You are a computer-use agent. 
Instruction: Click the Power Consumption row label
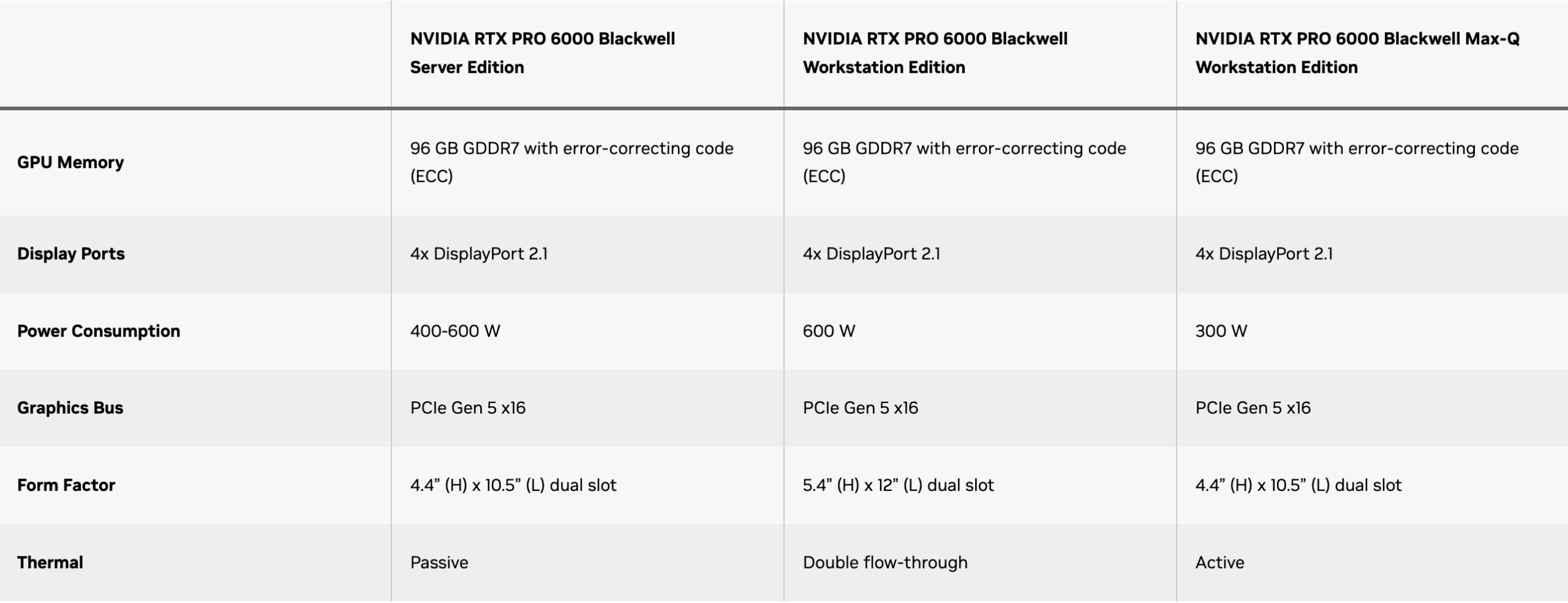(99, 331)
